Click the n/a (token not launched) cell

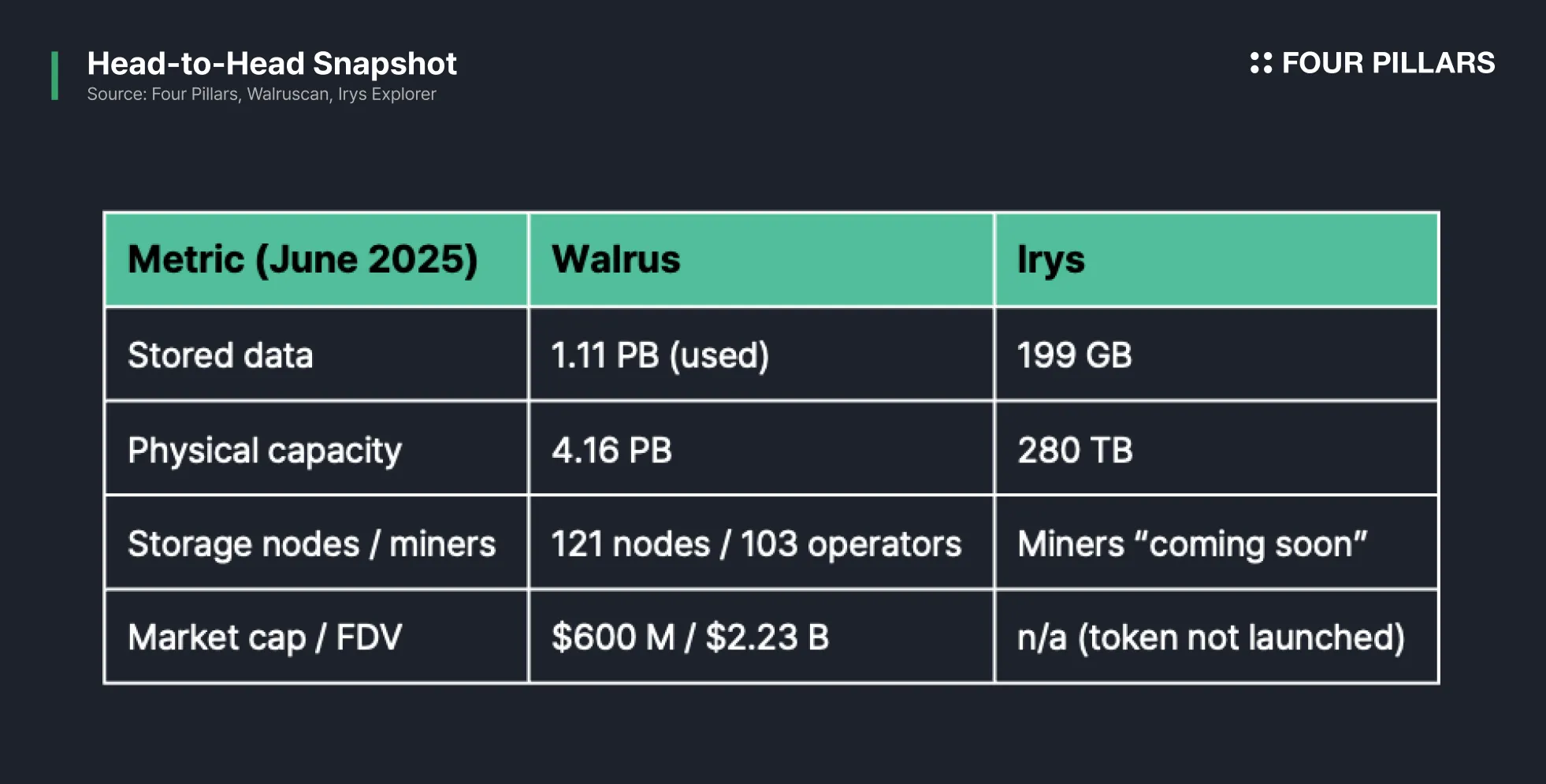[x=1210, y=637]
